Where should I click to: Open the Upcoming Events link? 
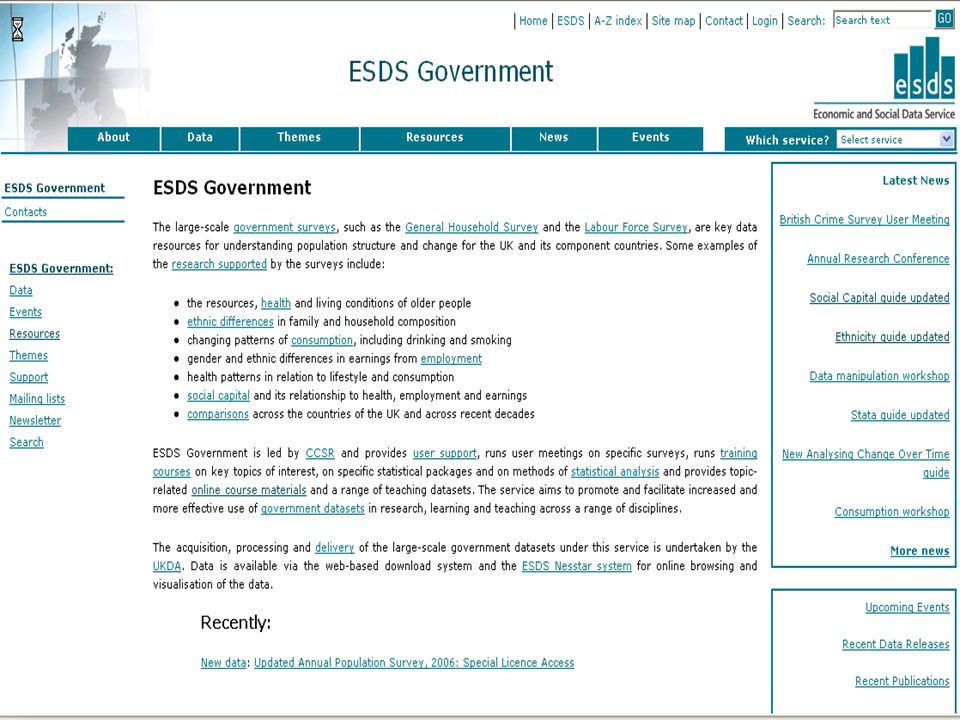click(907, 607)
